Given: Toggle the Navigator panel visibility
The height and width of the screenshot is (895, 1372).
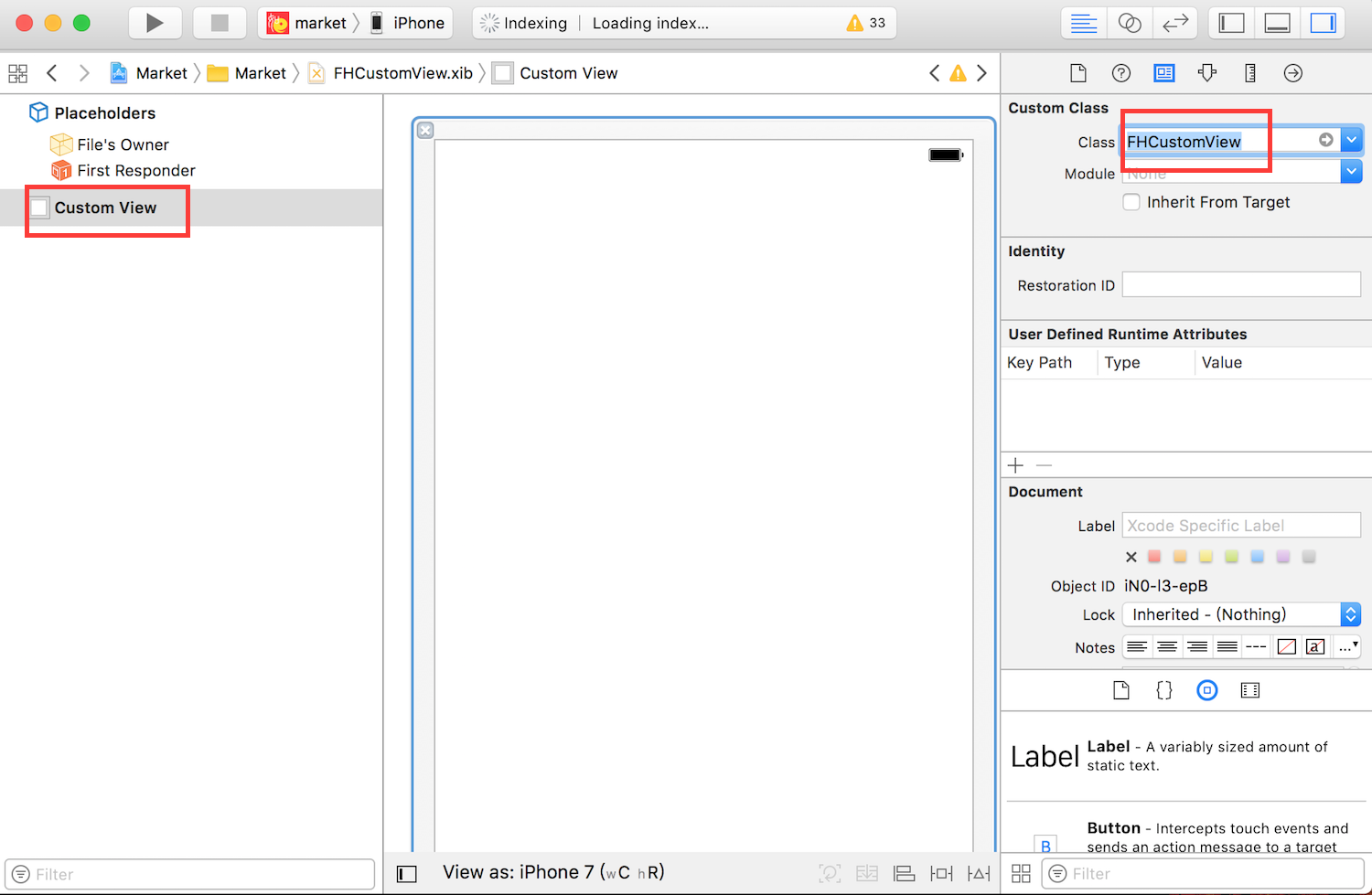Looking at the screenshot, I should [1232, 23].
